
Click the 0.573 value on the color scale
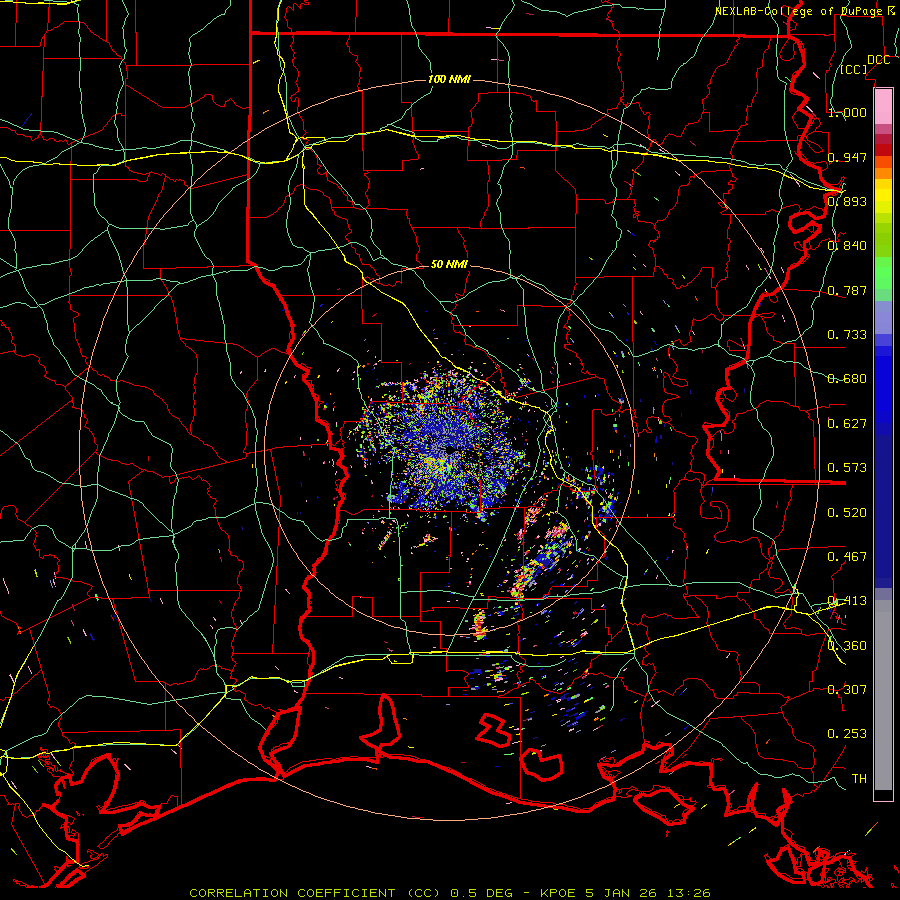click(847, 468)
